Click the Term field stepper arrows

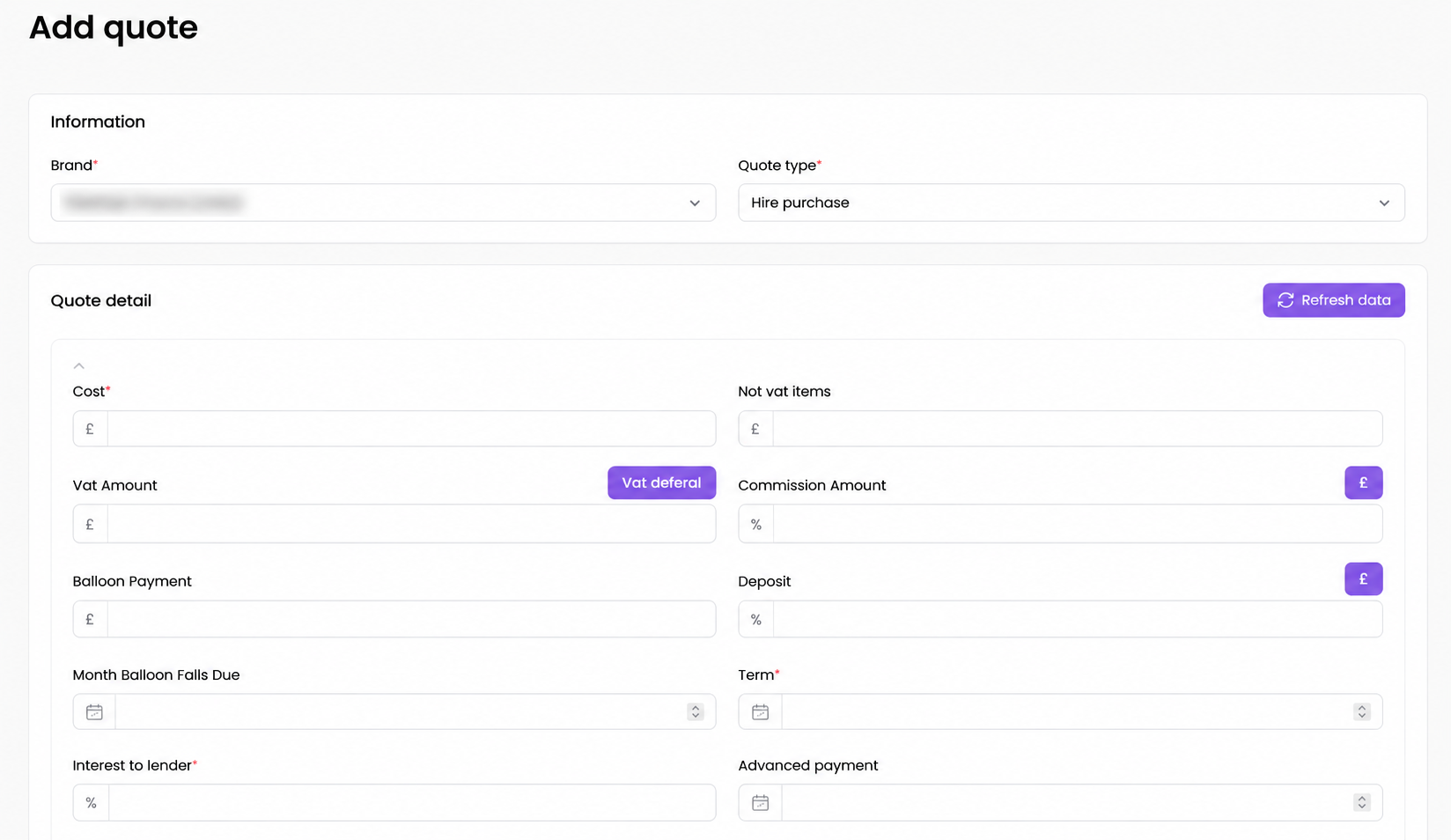tap(1362, 711)
